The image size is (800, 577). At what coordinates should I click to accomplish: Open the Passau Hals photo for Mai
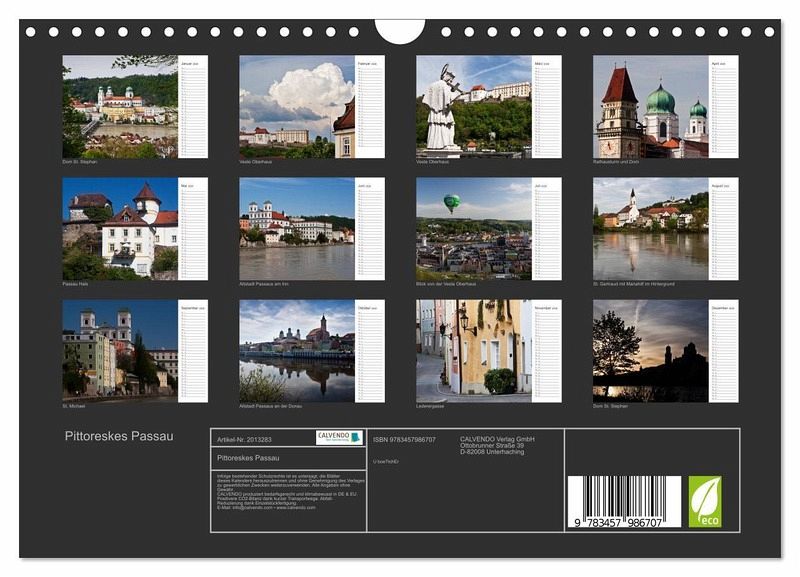click(120, 229)
